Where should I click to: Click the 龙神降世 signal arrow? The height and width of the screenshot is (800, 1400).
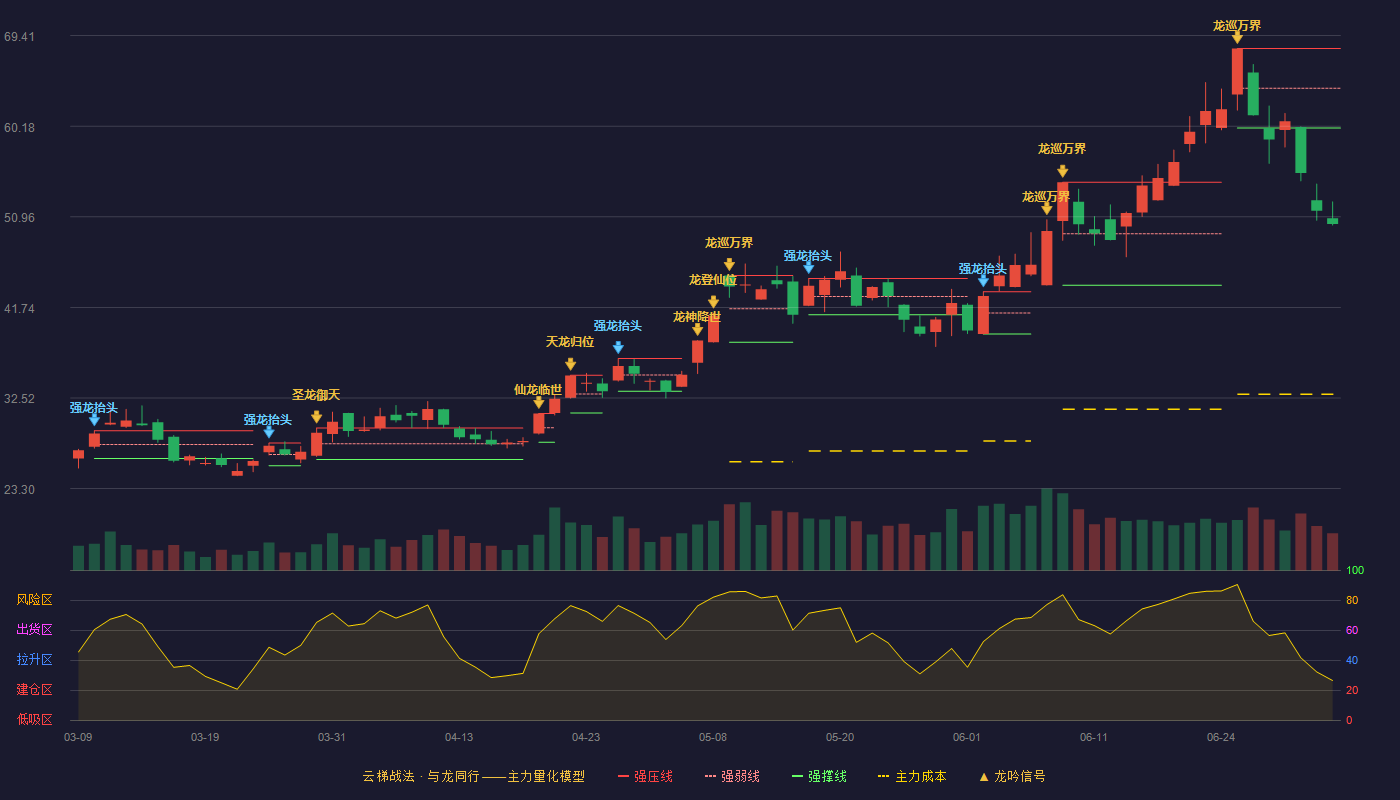click(x=697, y=330)
